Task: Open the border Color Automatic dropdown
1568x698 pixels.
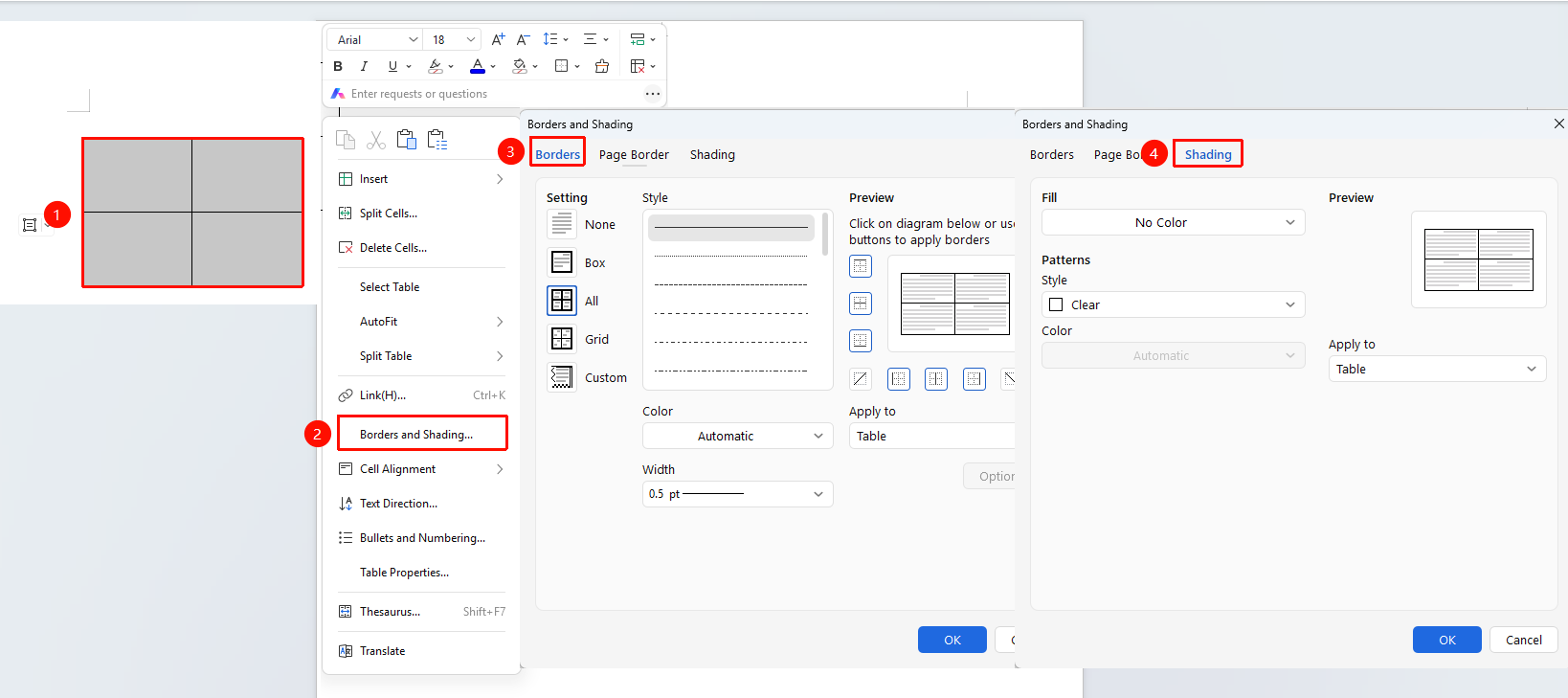Action: click(x=738, y=436)
